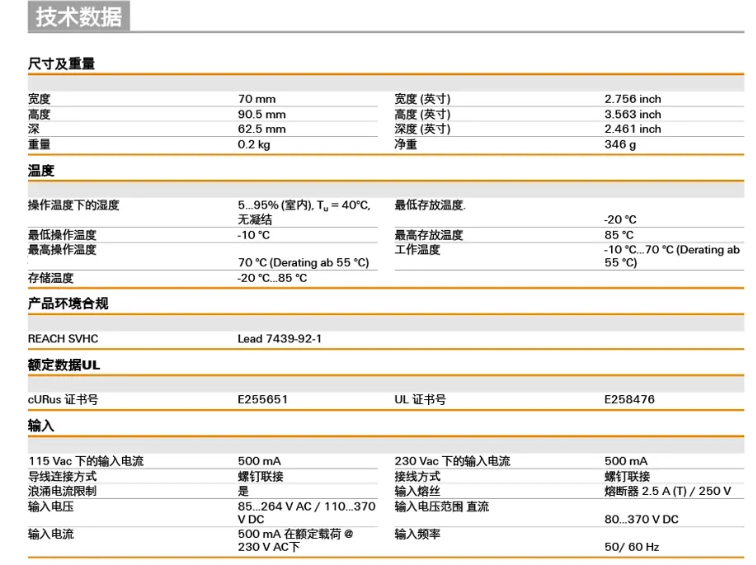
Task: Click the 额定数据UL section heading
Action: (64, 365)
